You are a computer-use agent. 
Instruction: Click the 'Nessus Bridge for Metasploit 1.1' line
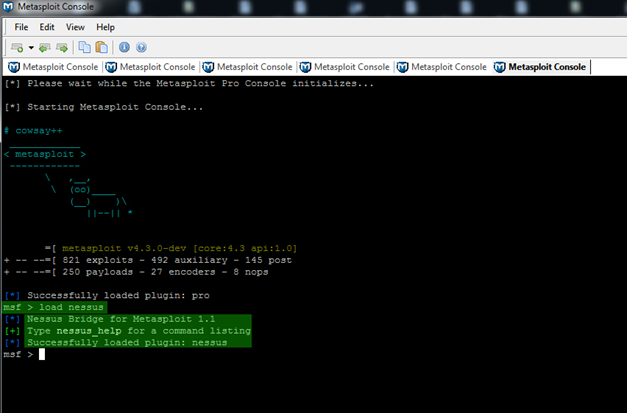(121, 319)
